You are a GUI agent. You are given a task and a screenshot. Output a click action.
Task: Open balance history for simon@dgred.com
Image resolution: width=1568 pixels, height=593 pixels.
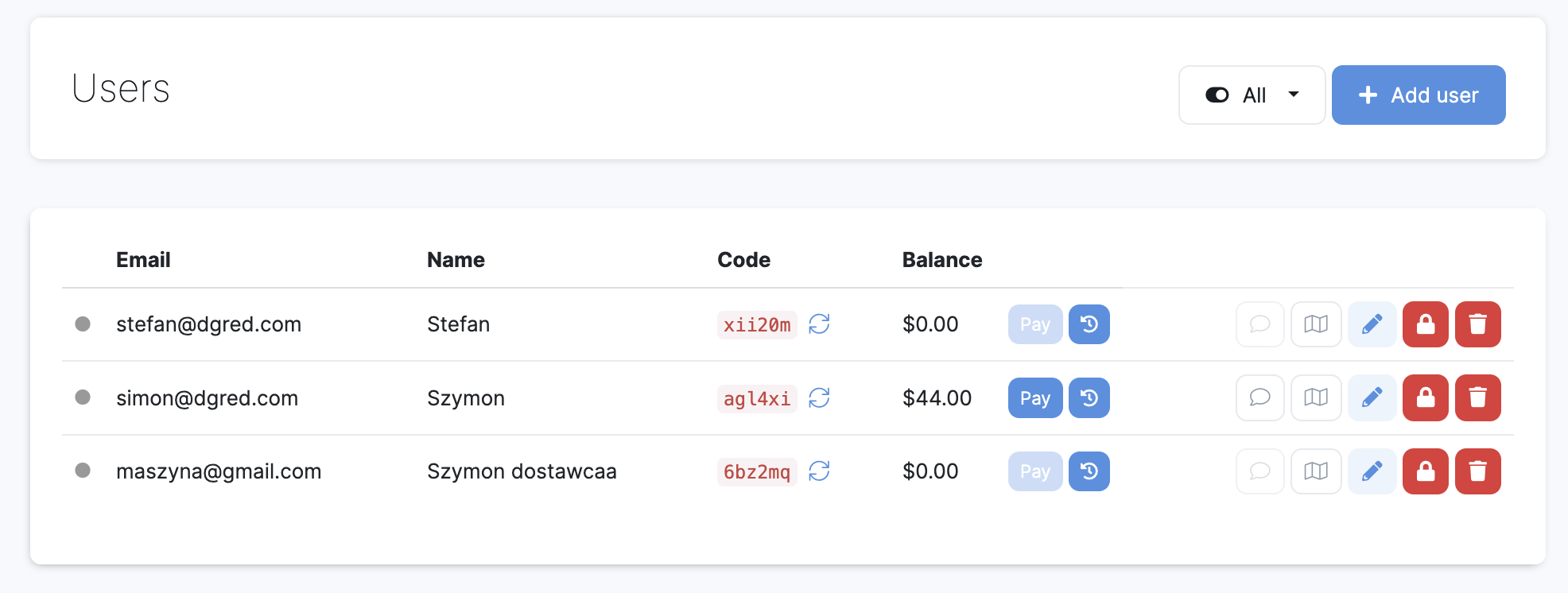tap(1089, 397)
